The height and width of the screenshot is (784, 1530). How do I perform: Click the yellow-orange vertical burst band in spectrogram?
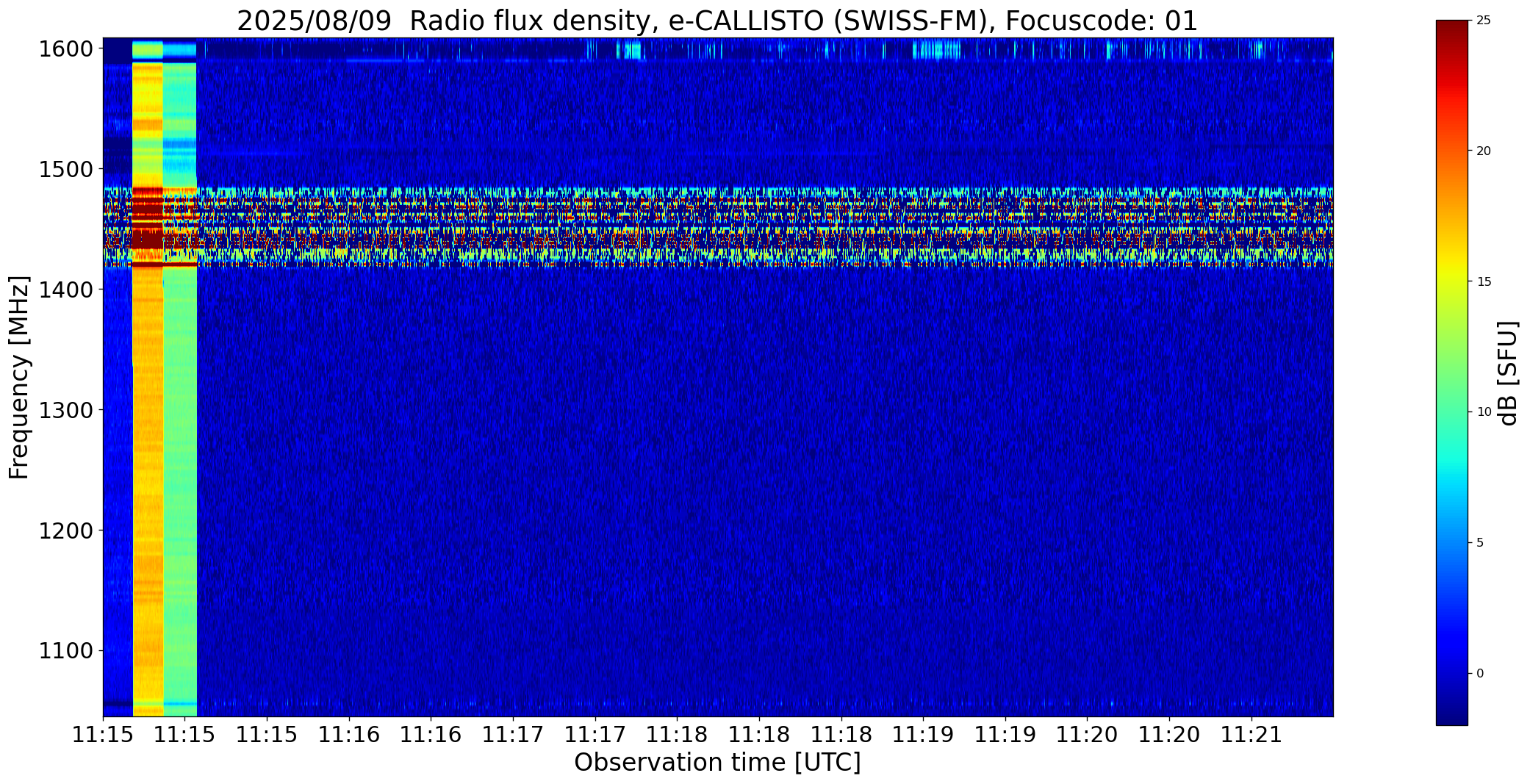point(148,378)
